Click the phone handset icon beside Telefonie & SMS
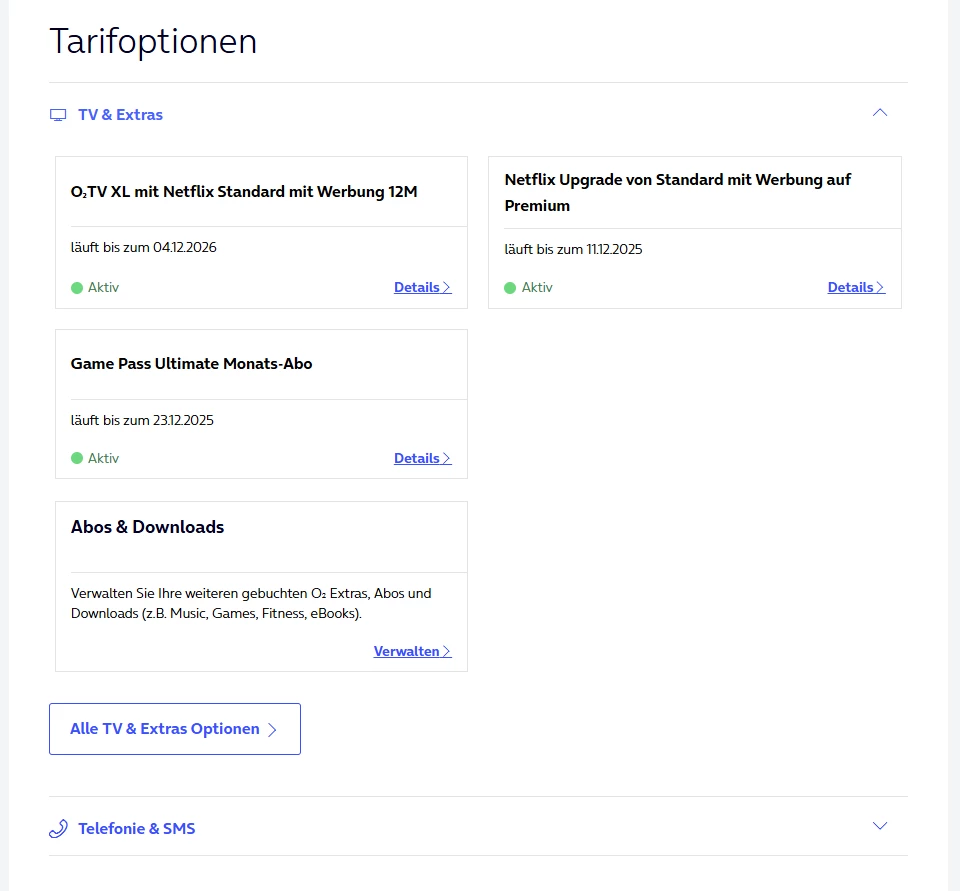Screen dimensions: 960x891 click(58, 829)
